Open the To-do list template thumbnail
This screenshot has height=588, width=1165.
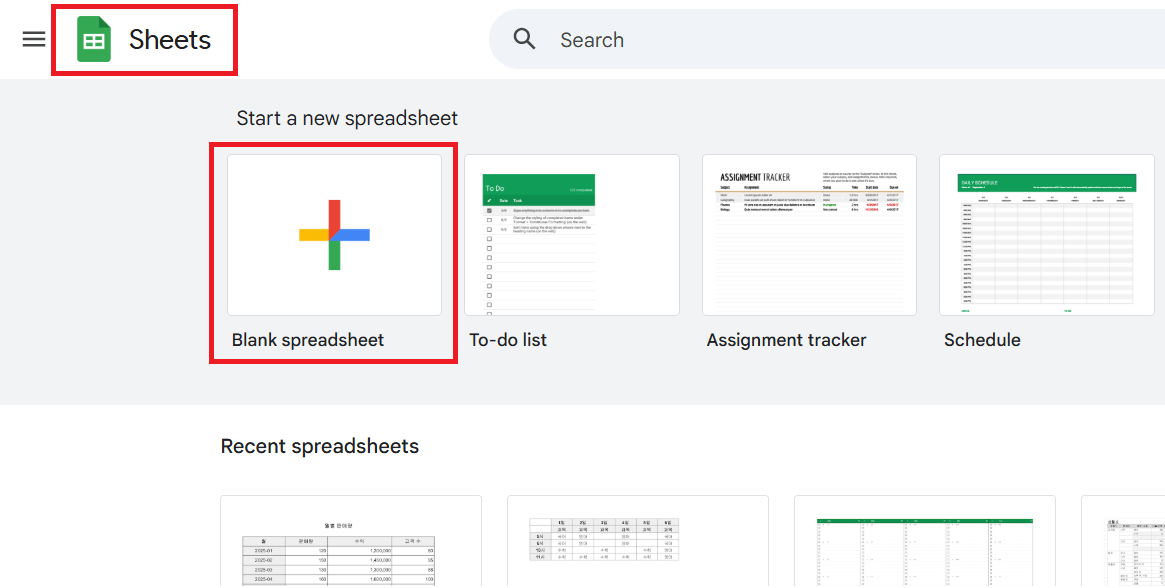pos(572,235)
